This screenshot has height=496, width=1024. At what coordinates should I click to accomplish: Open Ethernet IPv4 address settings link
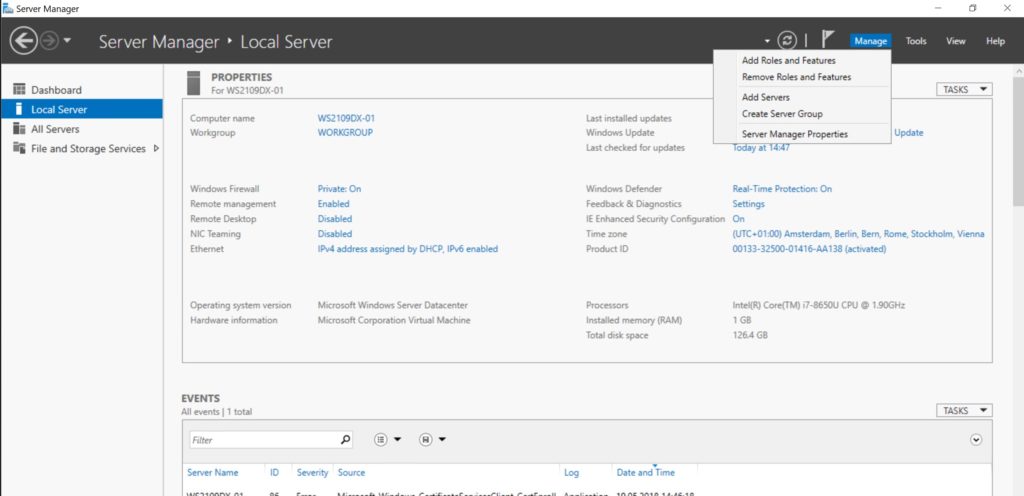point(408,249)
